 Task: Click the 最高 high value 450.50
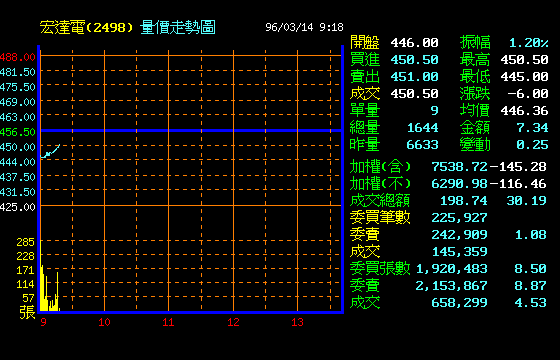524,60
